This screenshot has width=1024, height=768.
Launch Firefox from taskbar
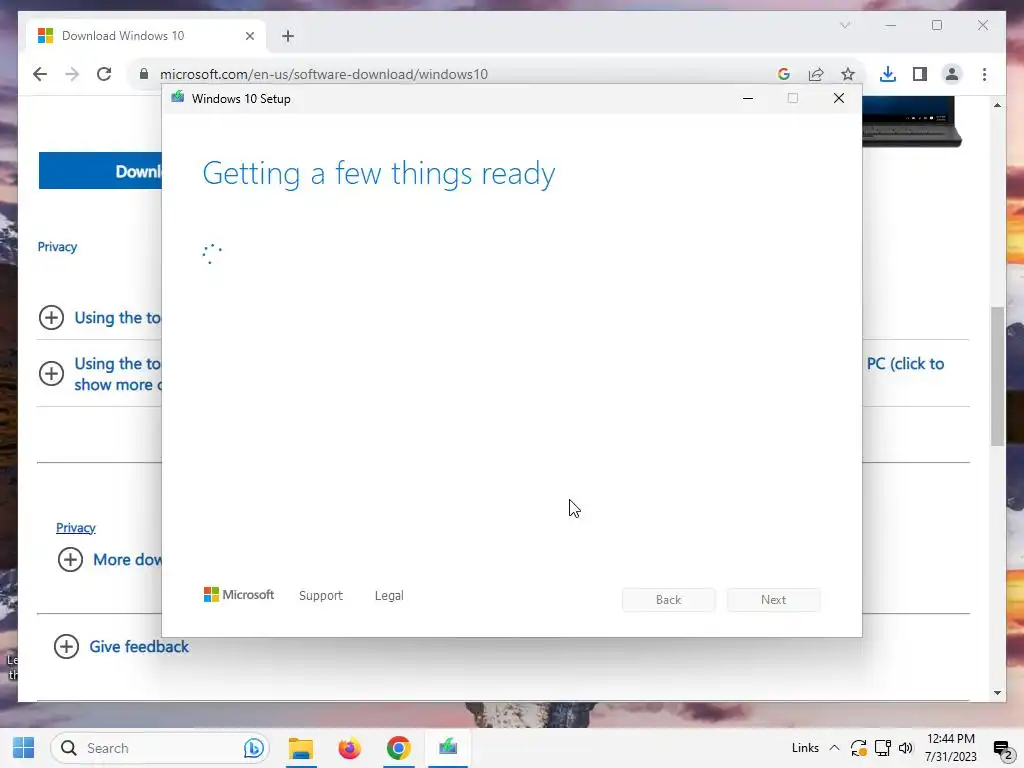(x=349, y=748)
